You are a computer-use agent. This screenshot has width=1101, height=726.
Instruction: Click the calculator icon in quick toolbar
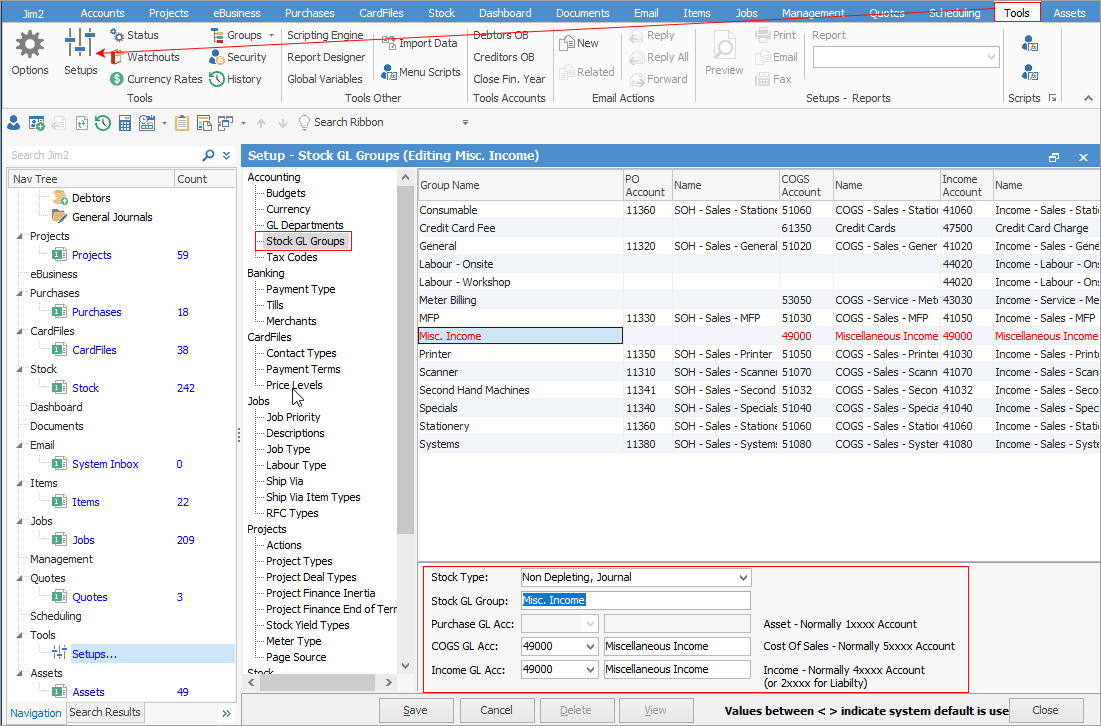tap(125, 123)
